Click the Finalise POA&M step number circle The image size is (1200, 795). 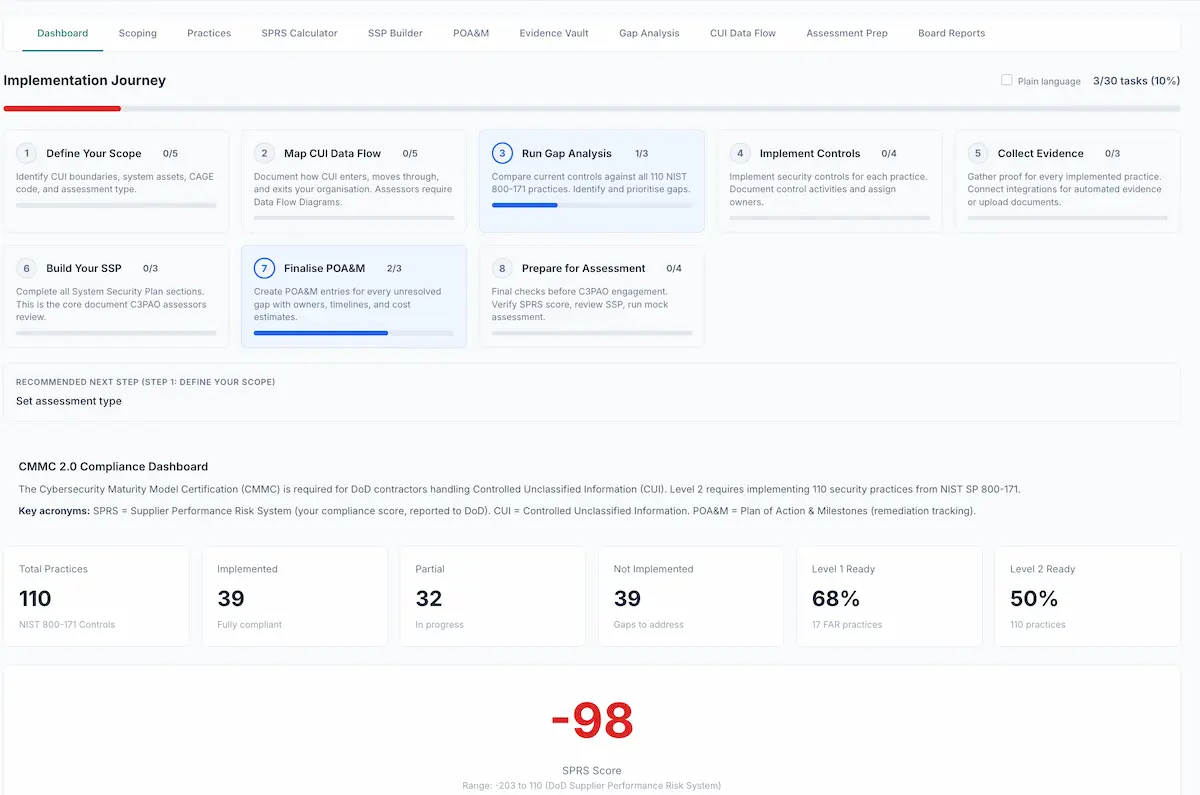tap(264, 268)
